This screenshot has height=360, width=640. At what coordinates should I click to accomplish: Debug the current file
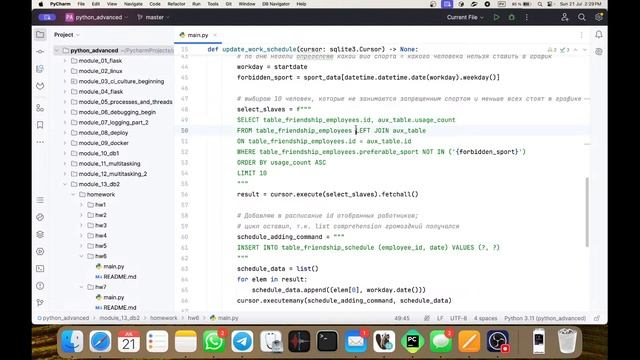511,17
